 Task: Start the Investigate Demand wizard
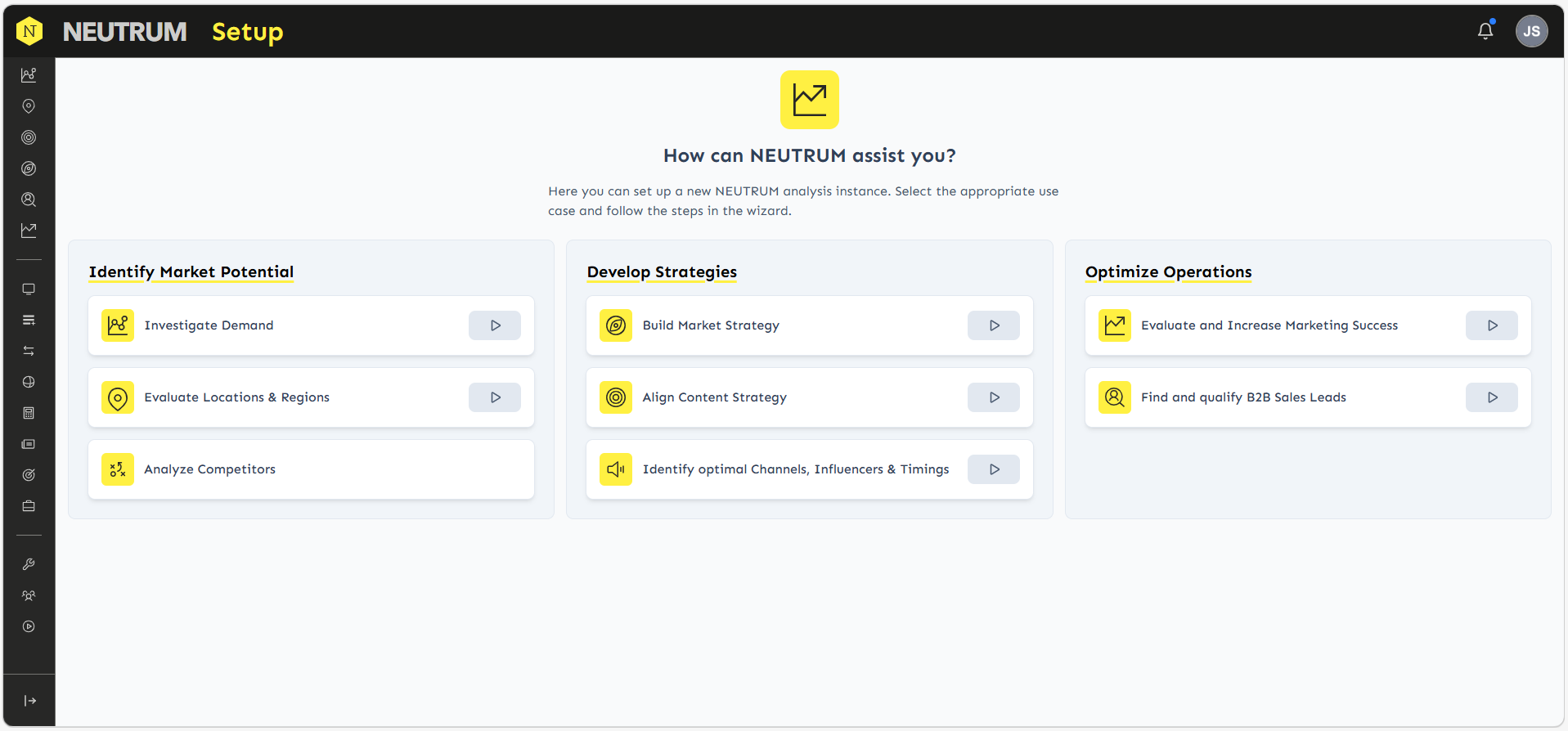point(494,325)
